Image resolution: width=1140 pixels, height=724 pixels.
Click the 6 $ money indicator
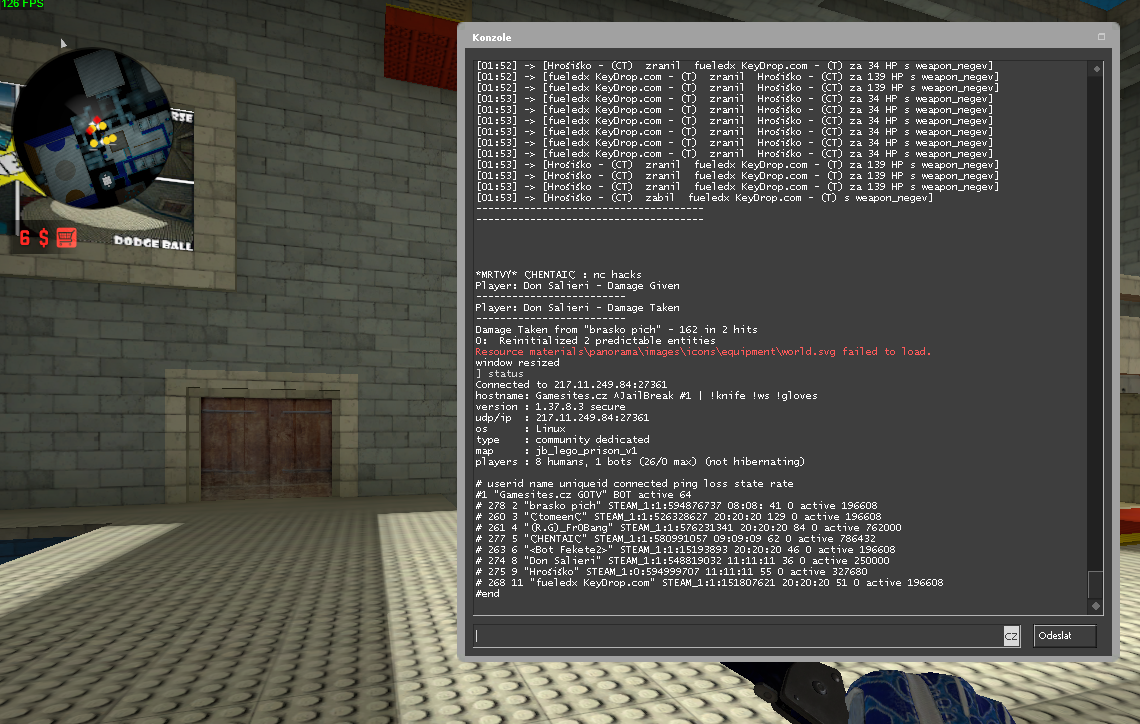pos(34,237)
